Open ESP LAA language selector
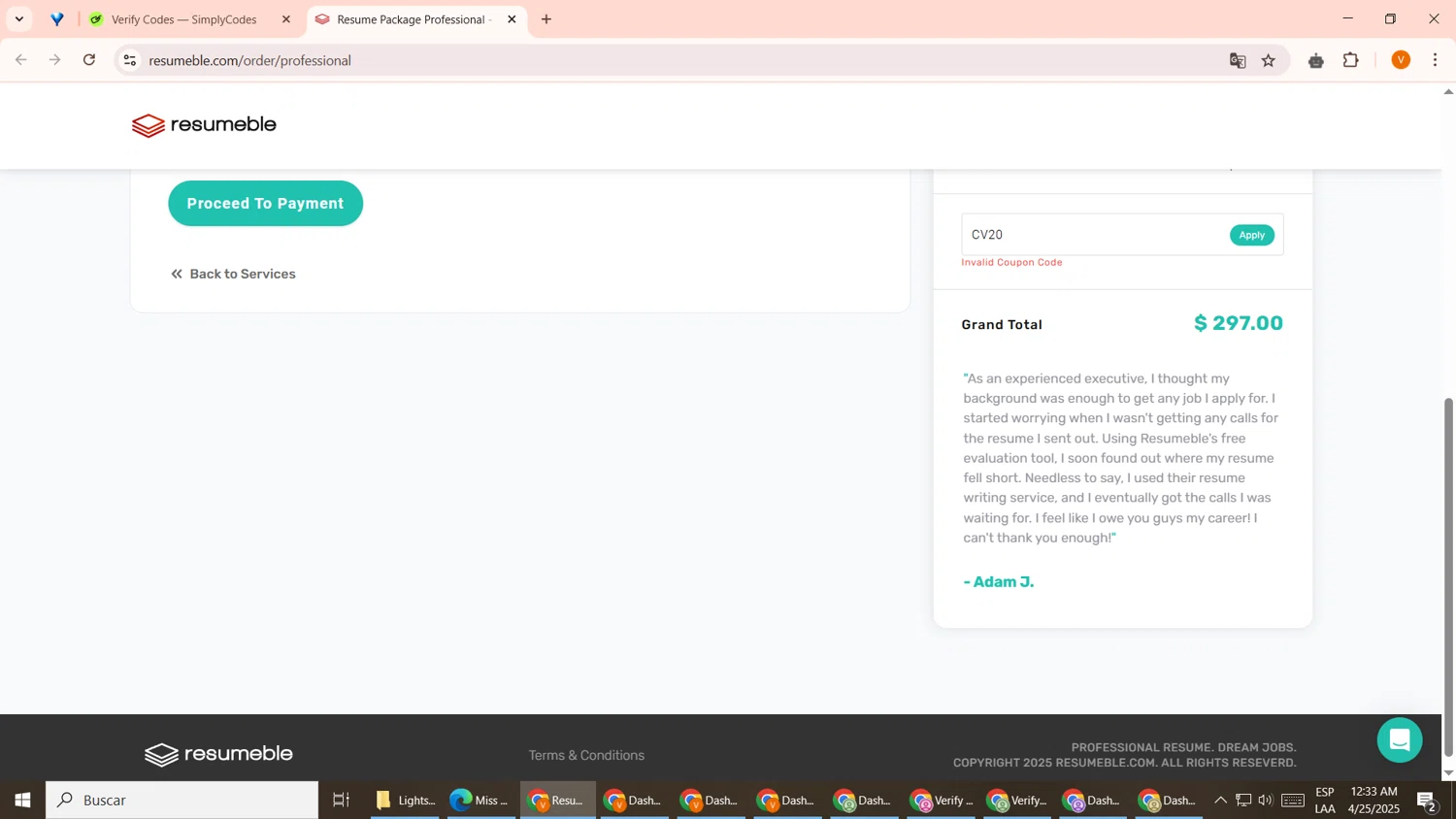The height and width of the screenshot is (819, 1456). pyautogui.click(x=1325, y=801)
